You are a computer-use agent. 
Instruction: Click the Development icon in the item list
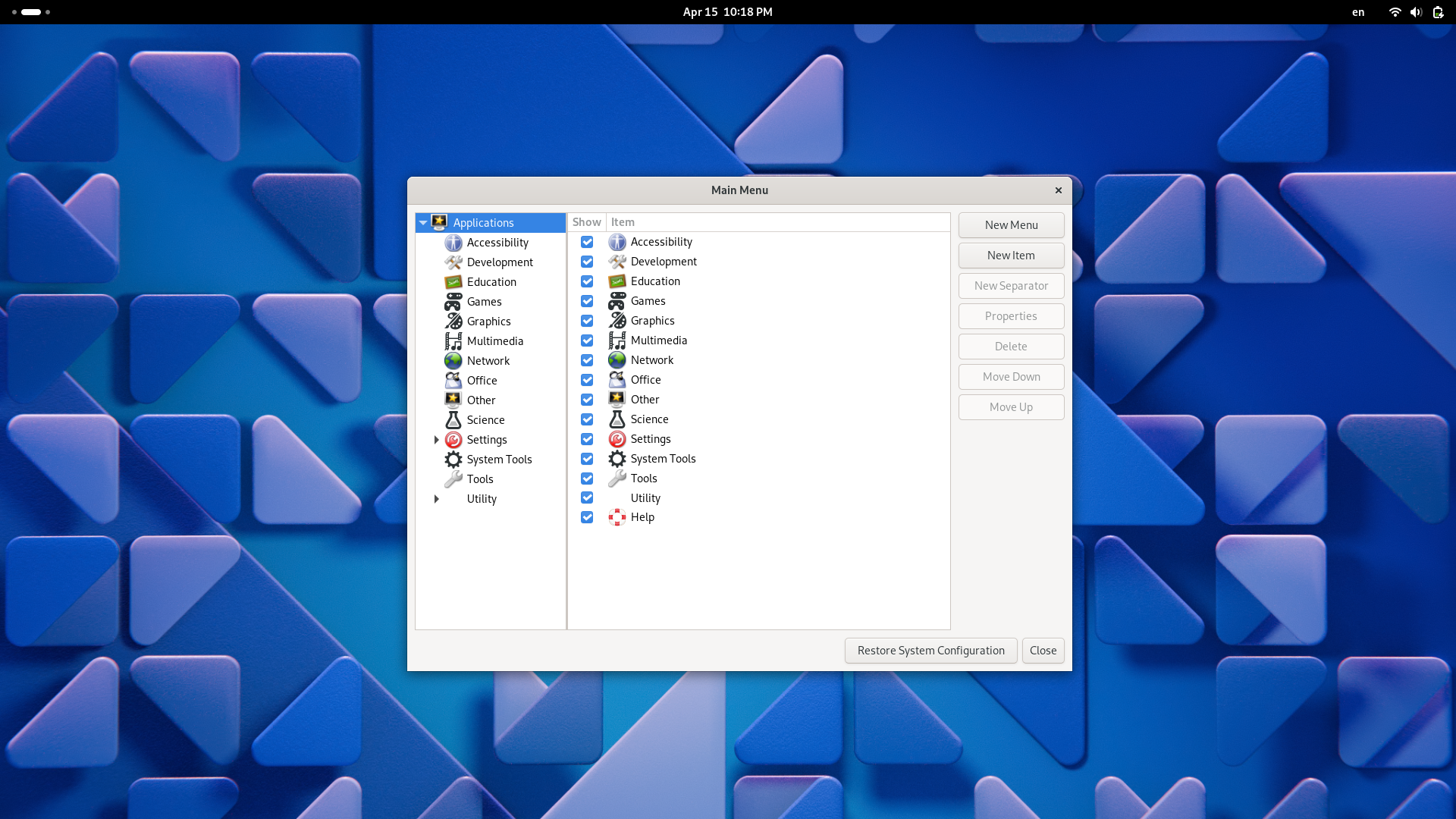click(x=617, y=262)
